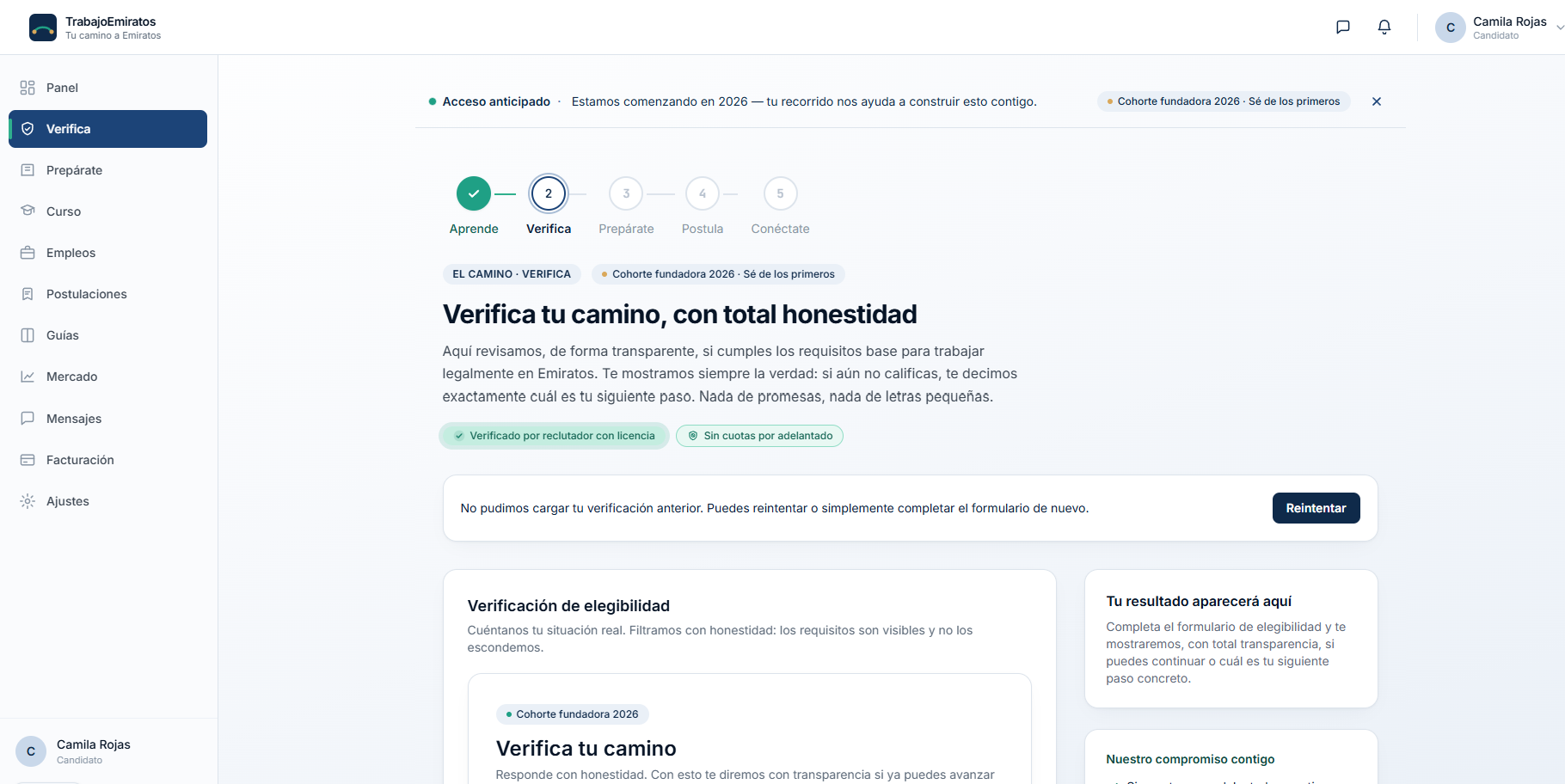
Task: Open the messages chat icon in header
Action: coord(1343,28)
